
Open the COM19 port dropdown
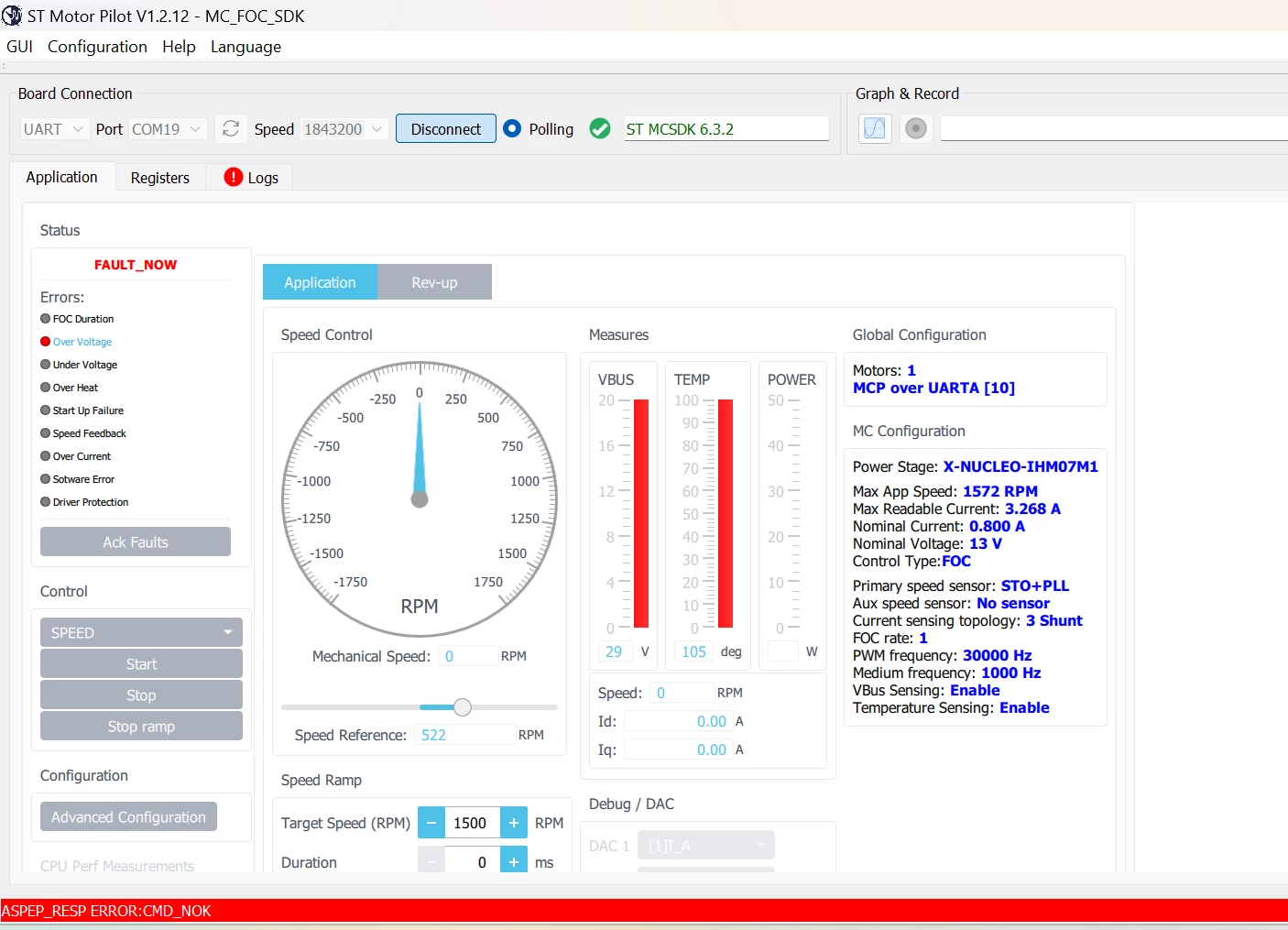coord(167,129)
